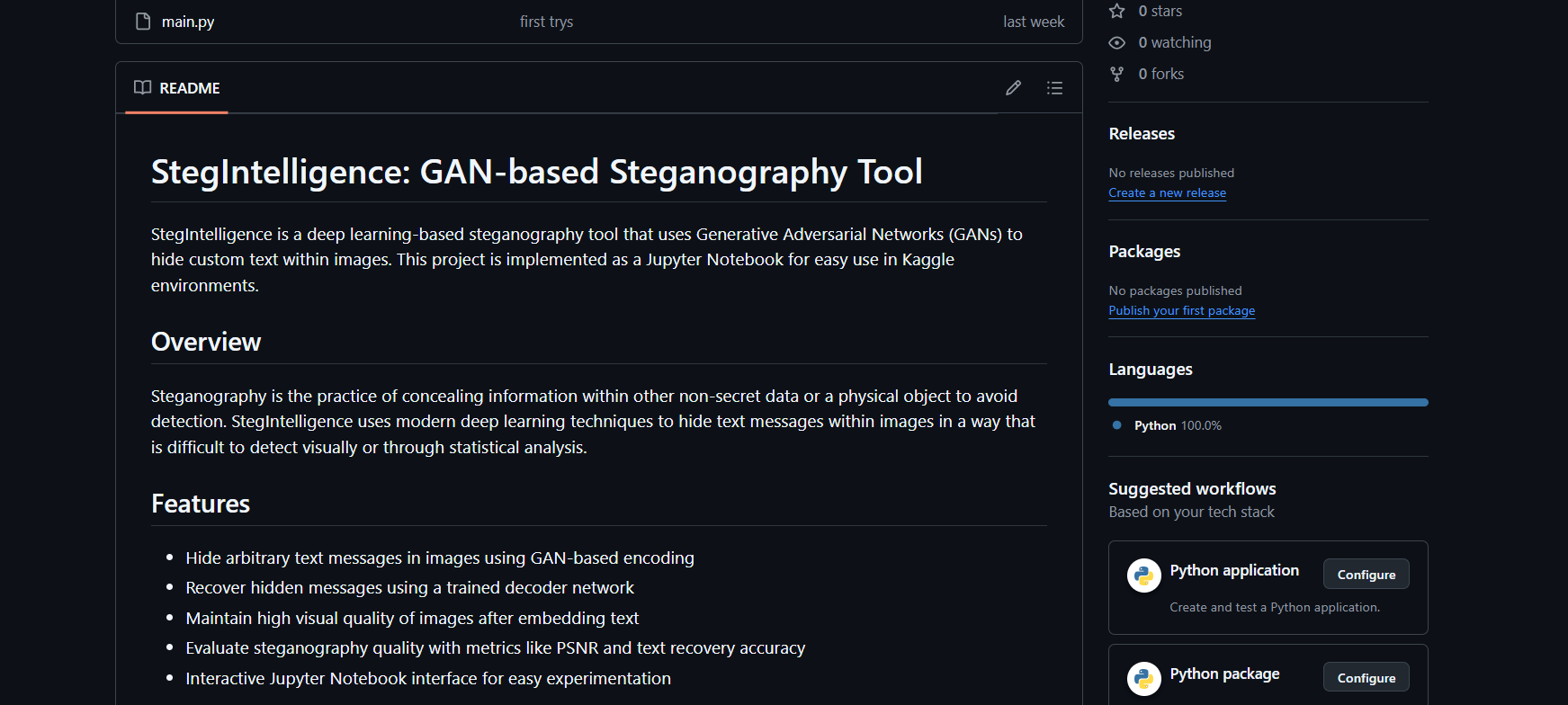Click the fork icon next to 0 forks
Screen dimensions: 1568x705
(x=1117, y=74)
